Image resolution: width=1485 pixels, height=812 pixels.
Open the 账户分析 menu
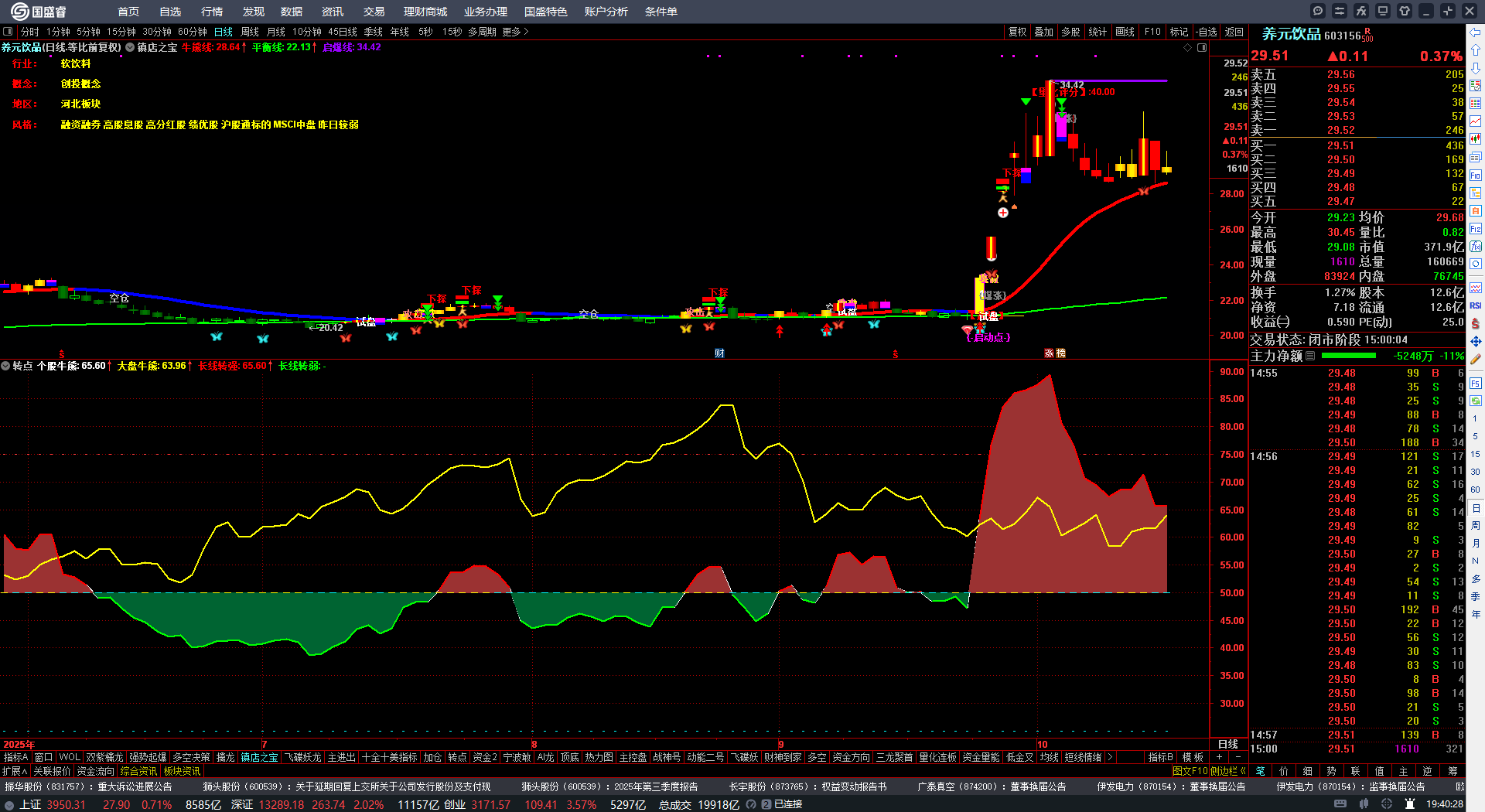[x=606, y=12]
